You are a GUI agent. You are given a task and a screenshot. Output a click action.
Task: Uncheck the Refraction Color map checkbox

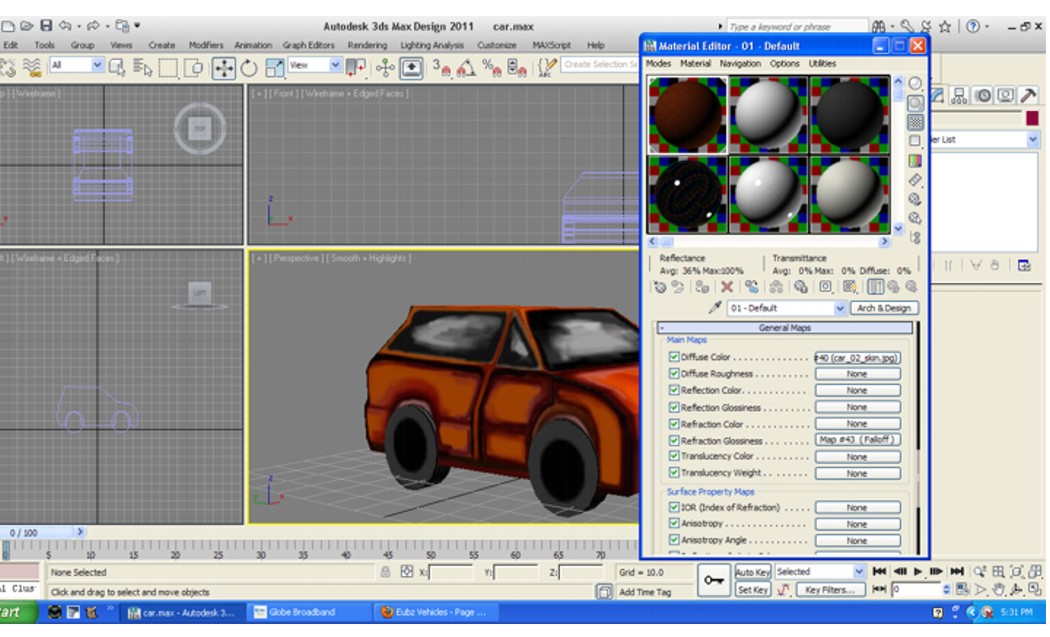[674, 424]
